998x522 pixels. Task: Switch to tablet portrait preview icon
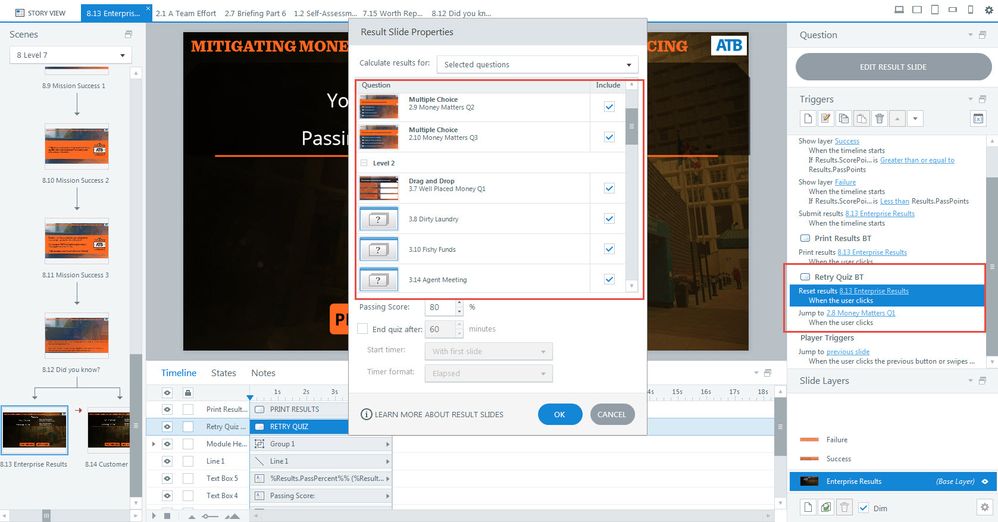934,10
